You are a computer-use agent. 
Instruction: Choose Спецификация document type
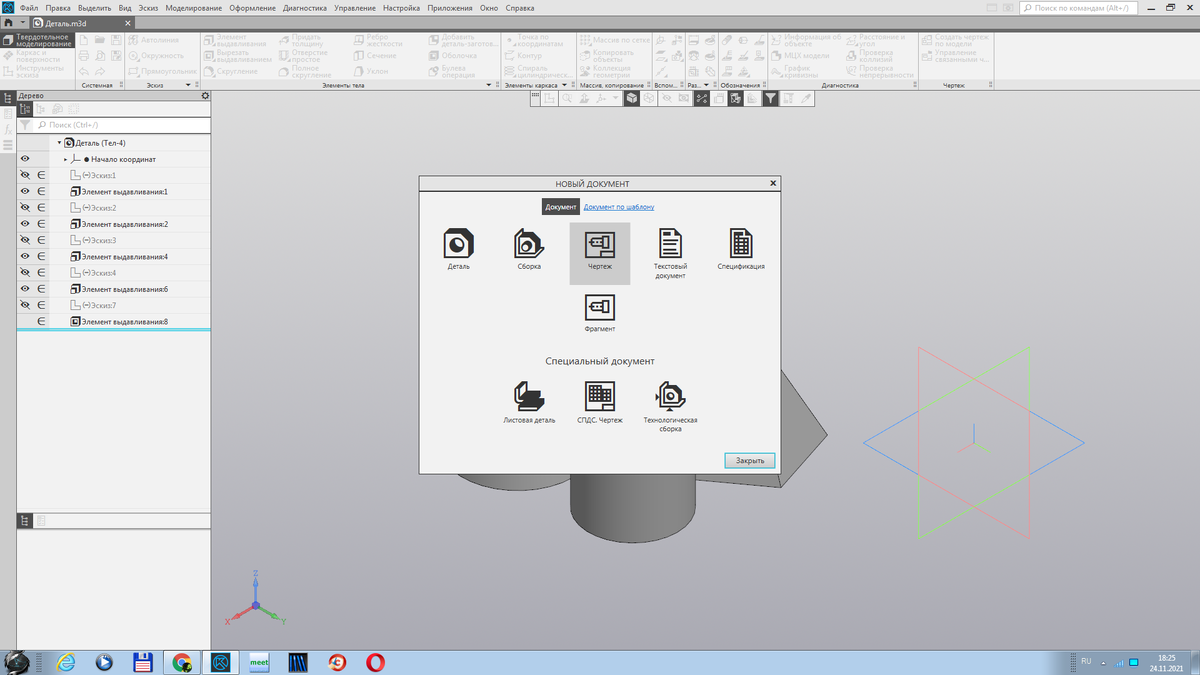(741, 250)
